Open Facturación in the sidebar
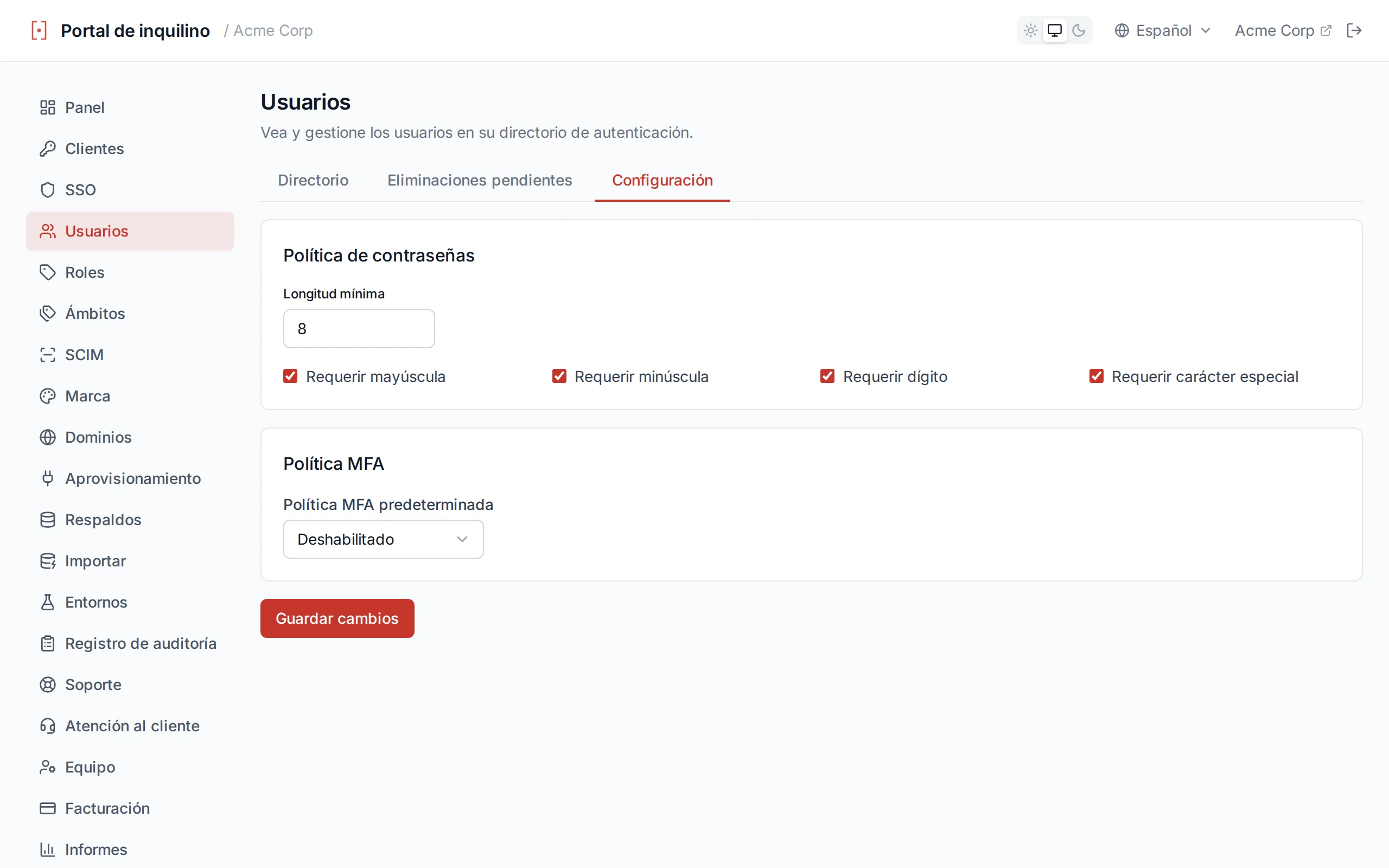The width and height of the screenshot is (1389, 868). pos(130,808)
